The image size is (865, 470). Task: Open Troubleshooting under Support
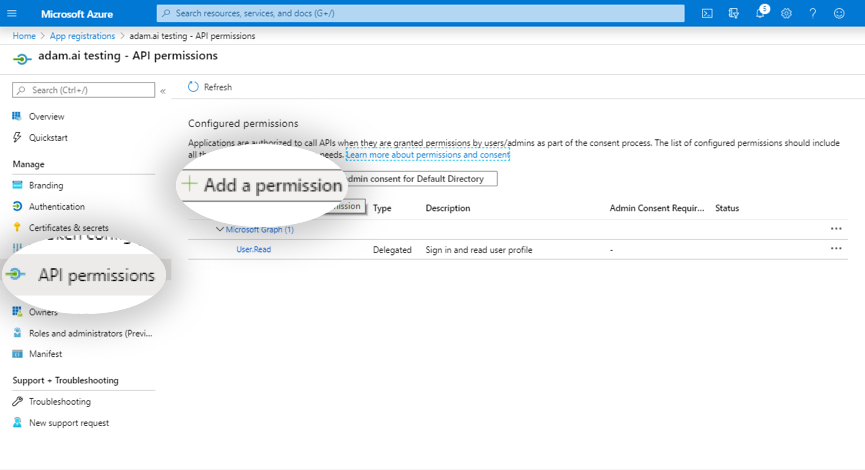click(60, 402)
